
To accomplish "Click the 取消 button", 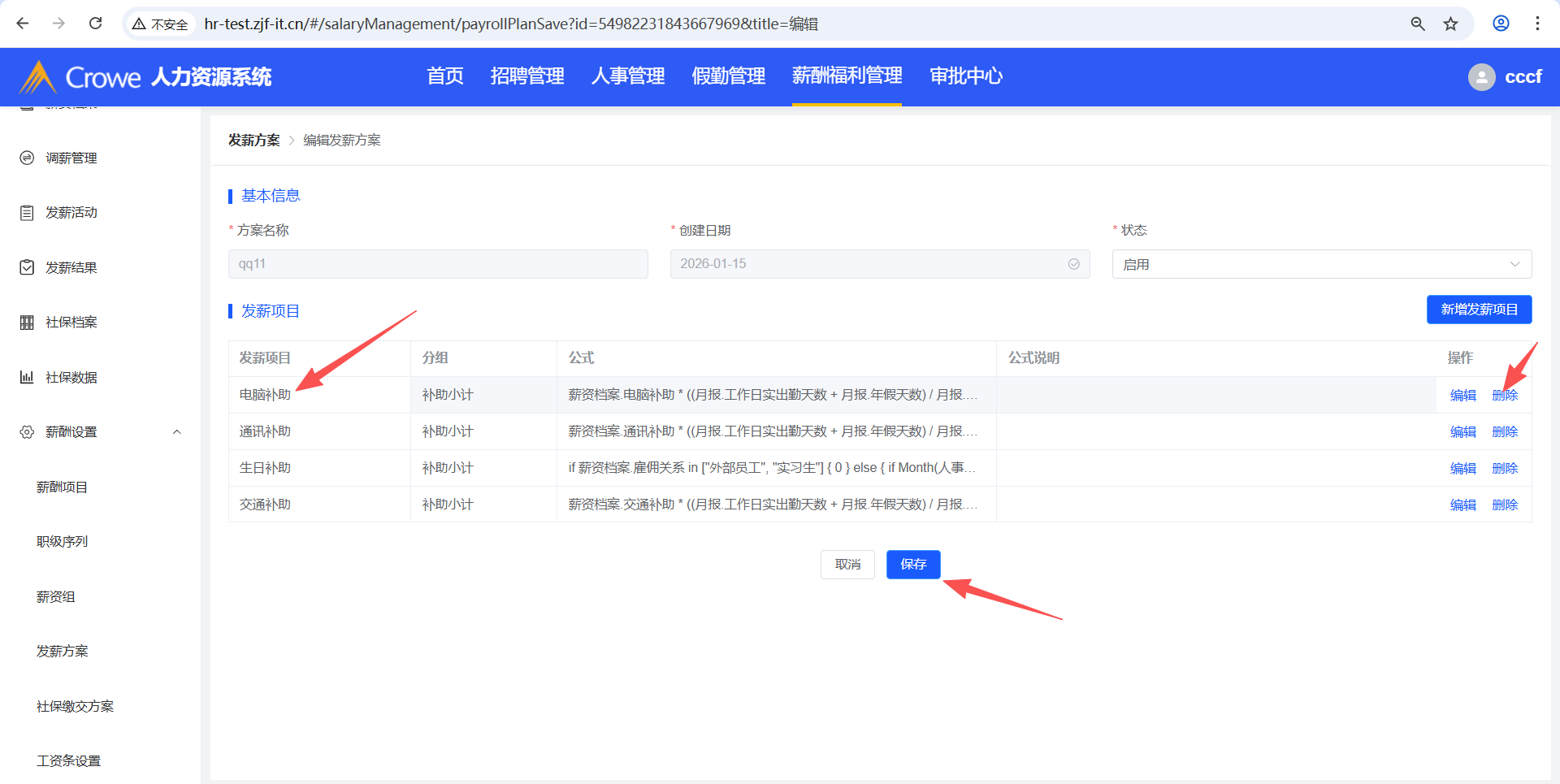I will (x=847, y=565).
